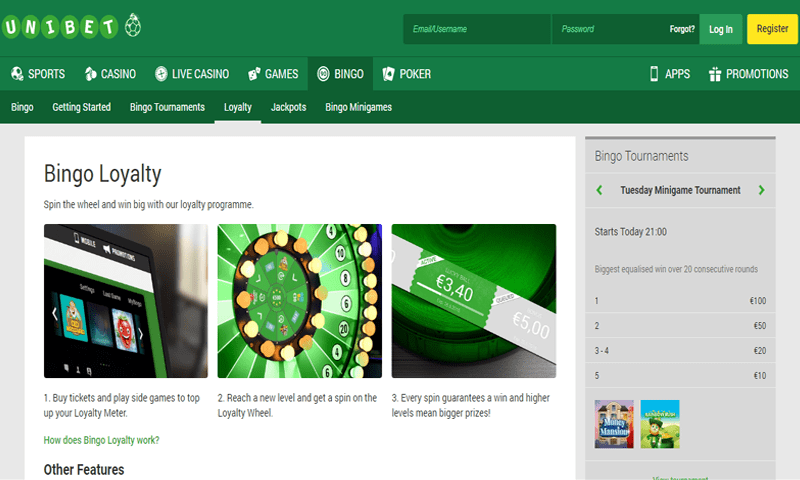Show previous bingo tournament
Image resolution: width=800 pixels, height=480 pixels.
599,190
